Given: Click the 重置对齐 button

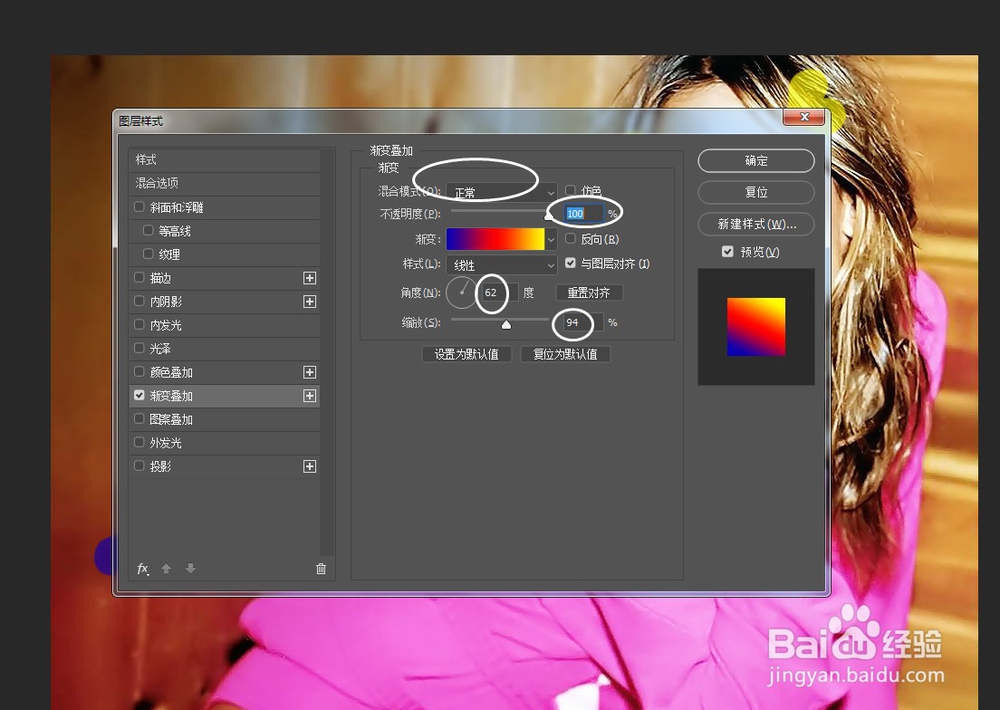Looking at the screenshot, I should 589,293.
